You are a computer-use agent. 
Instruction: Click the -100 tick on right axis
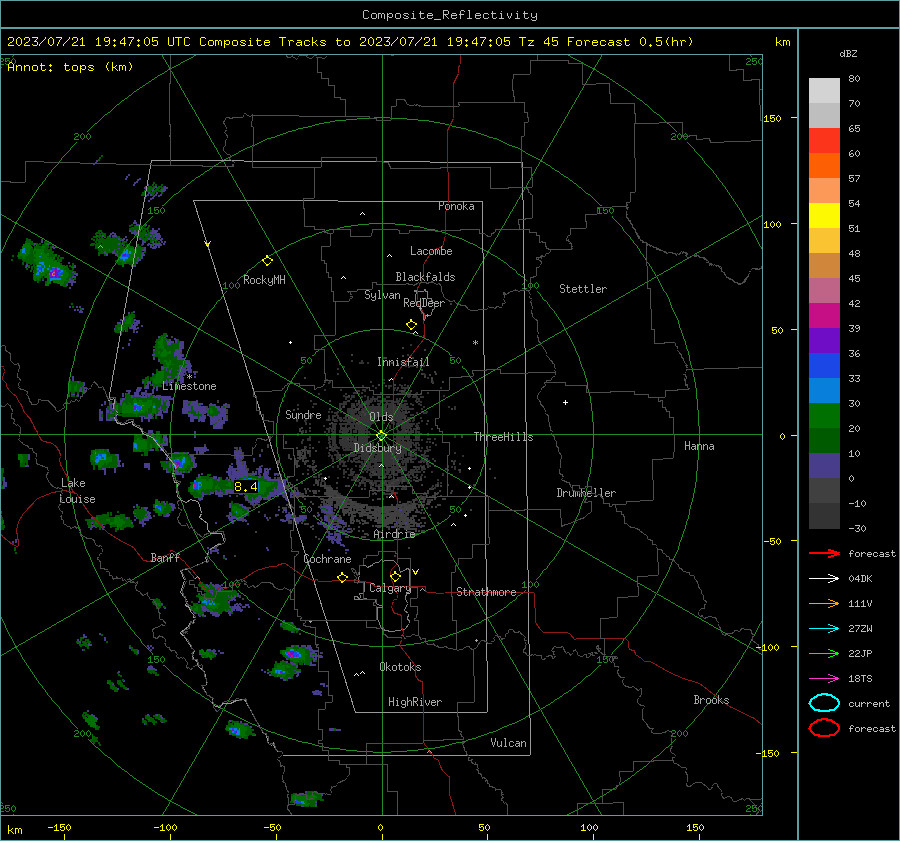click(x=767, y=647)
